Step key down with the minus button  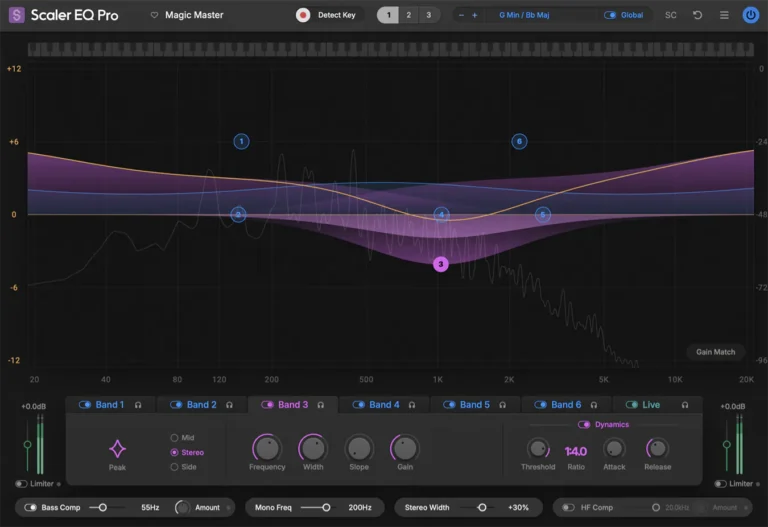[461, 15]
